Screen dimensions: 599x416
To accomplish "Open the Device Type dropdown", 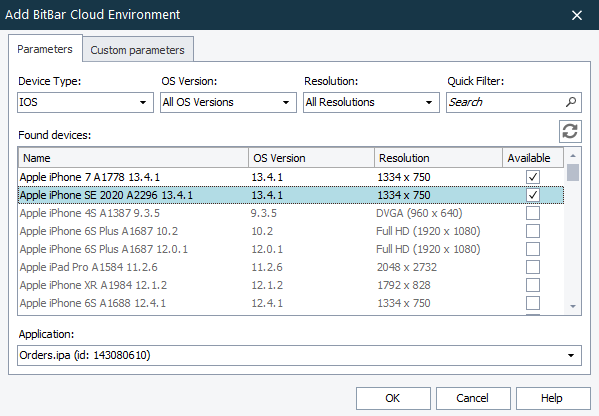I will [x=85, y=102].
